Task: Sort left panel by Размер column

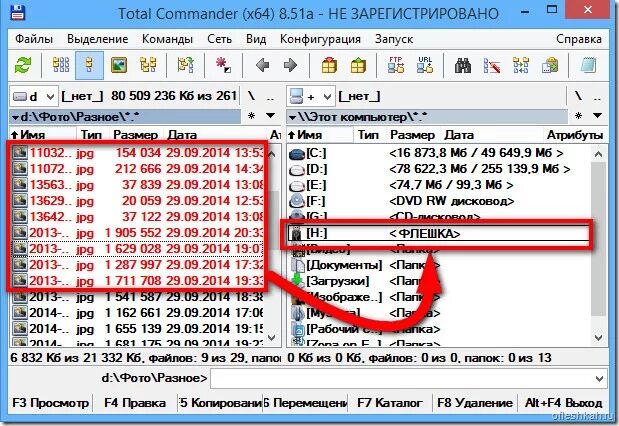Action: pyautogui.click(x=135, y=135)
